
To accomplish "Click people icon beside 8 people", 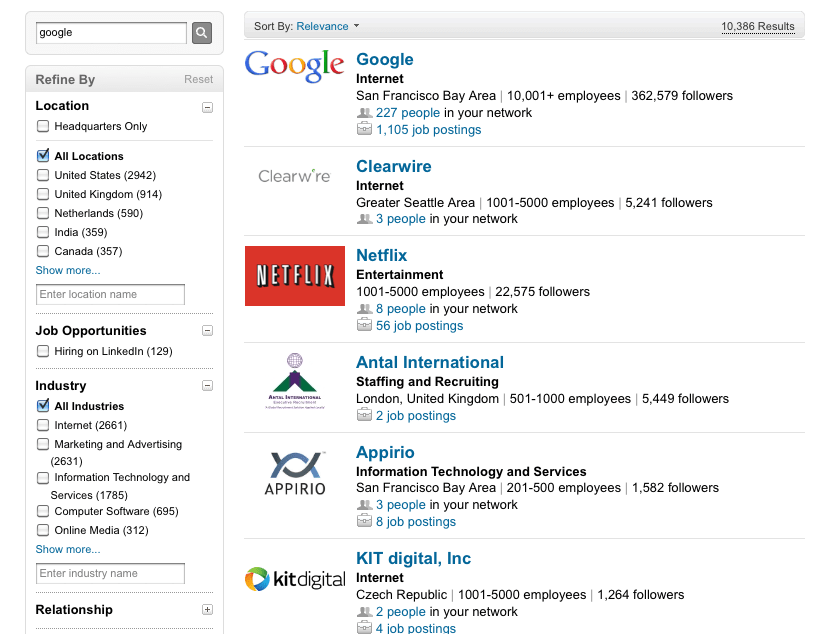I will [x=364, y=309].
